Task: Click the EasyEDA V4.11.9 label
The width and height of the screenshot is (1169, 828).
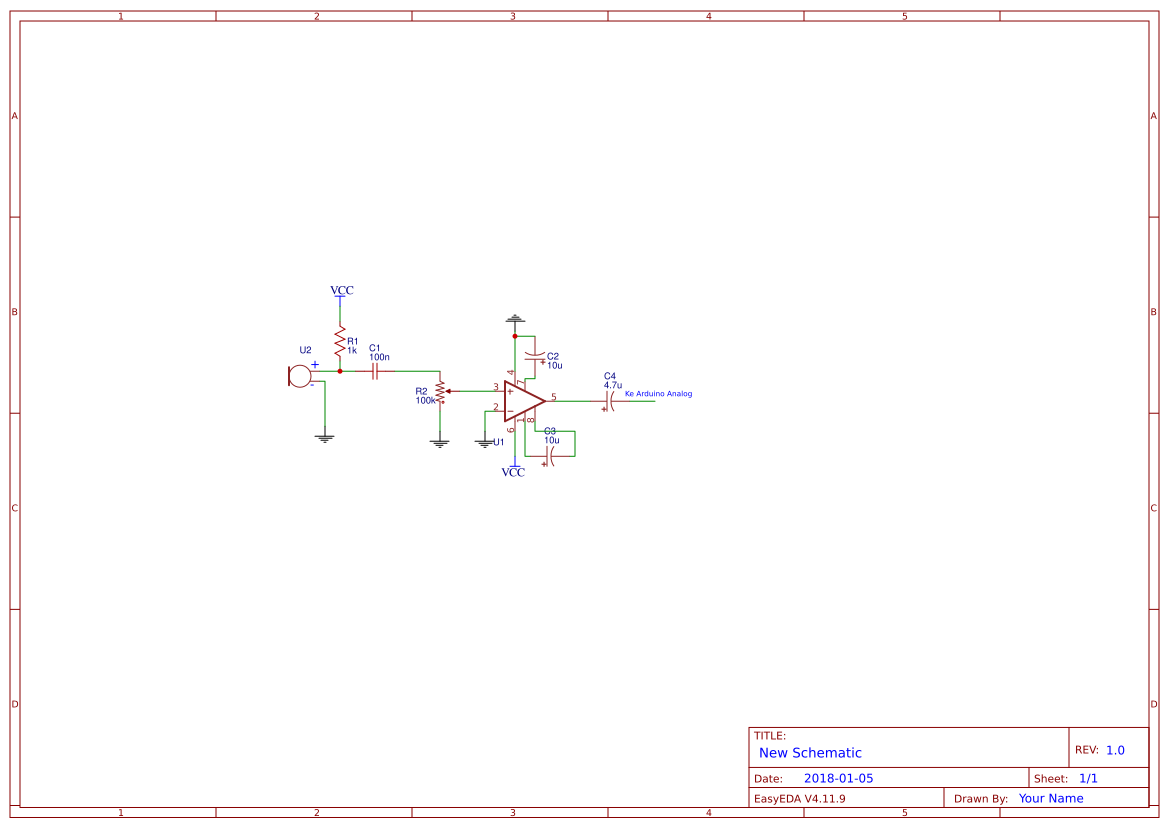Action: point(800,797)
